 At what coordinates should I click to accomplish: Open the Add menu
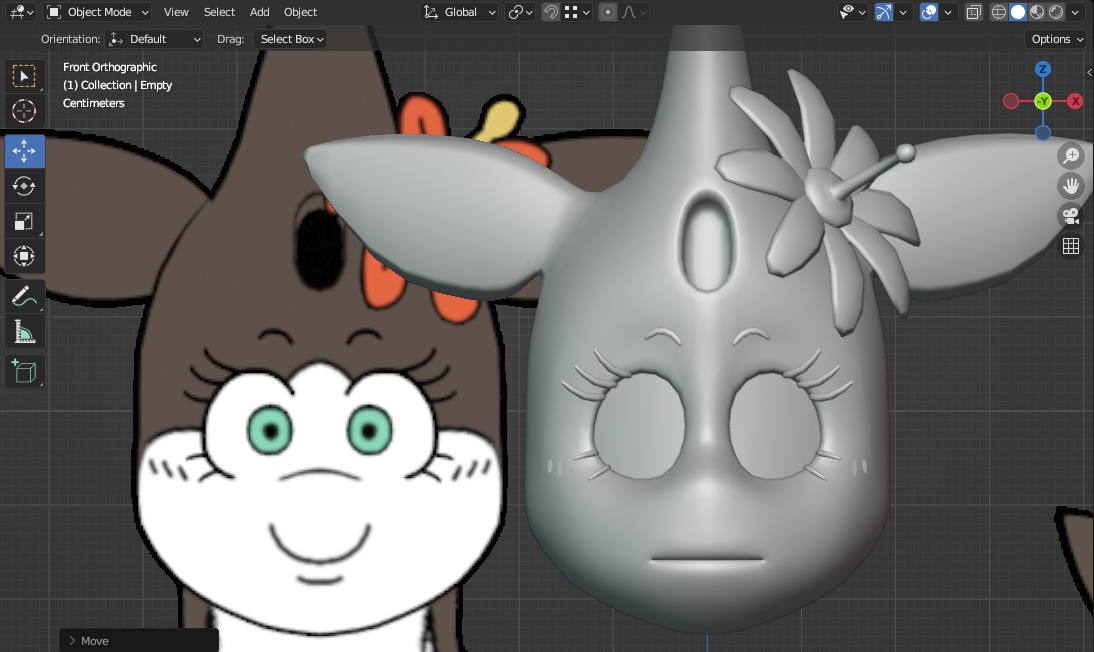pyautogui.click(x=259, y=12)
